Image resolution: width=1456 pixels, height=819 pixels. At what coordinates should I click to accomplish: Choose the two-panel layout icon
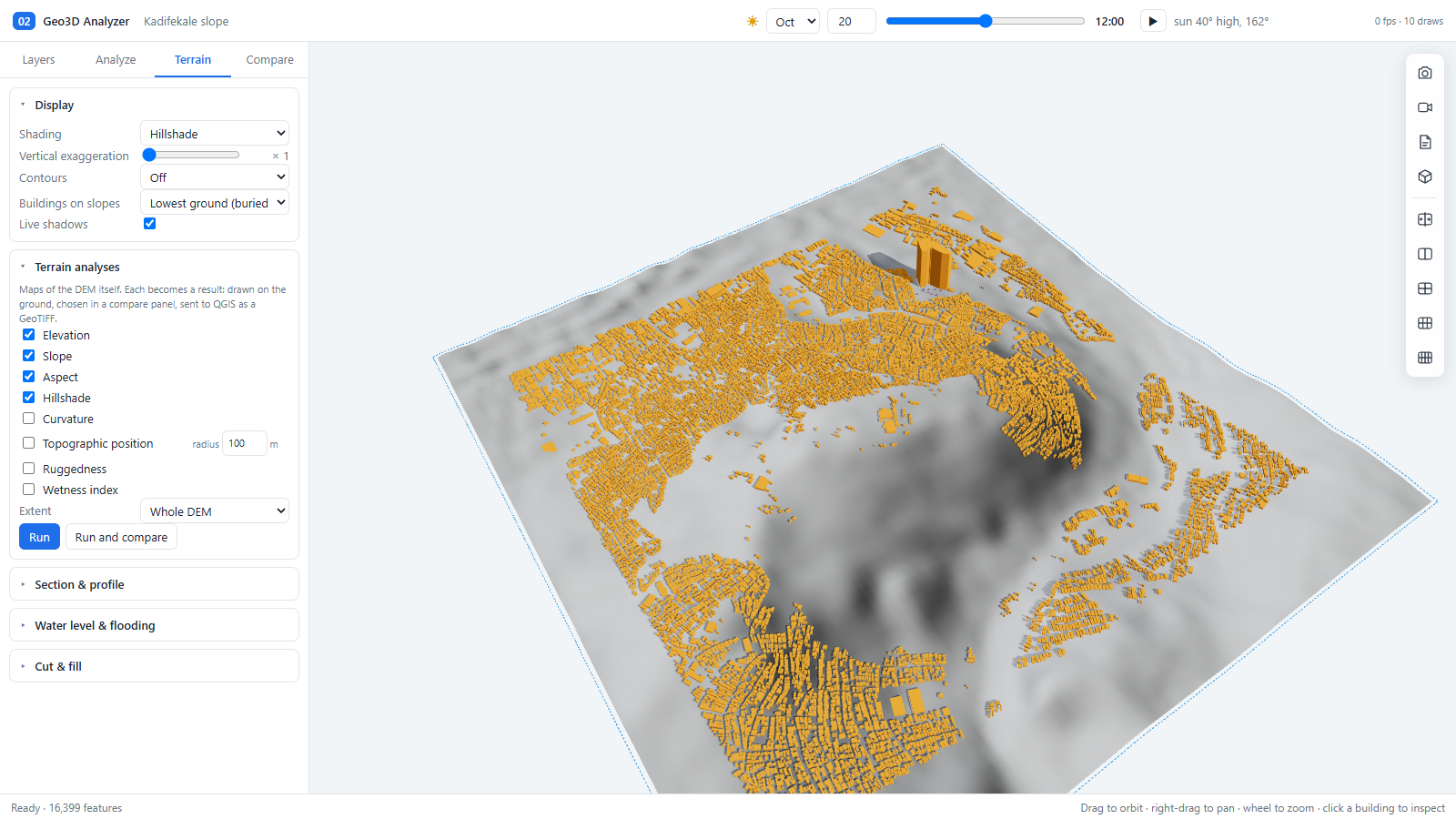point(1425,254)
